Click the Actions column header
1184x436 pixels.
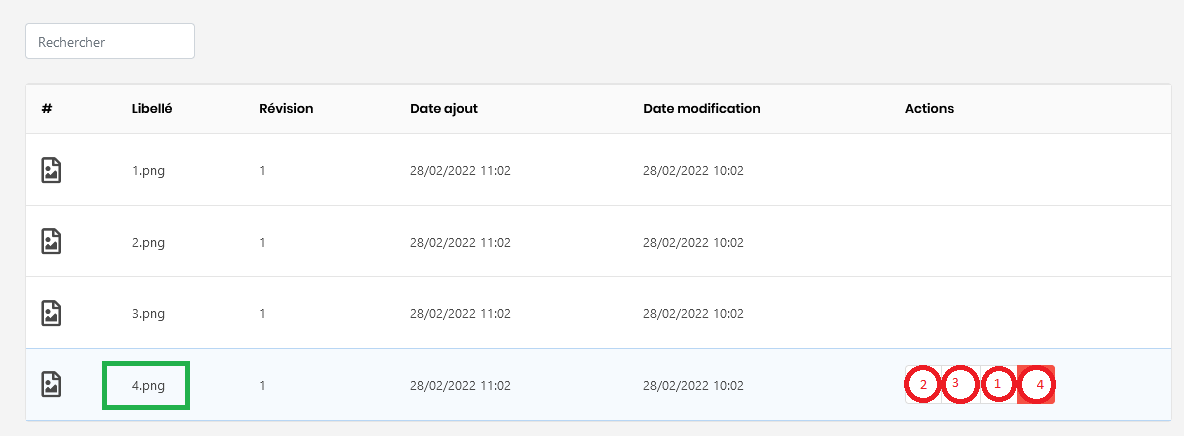click(x=929, y=109)
